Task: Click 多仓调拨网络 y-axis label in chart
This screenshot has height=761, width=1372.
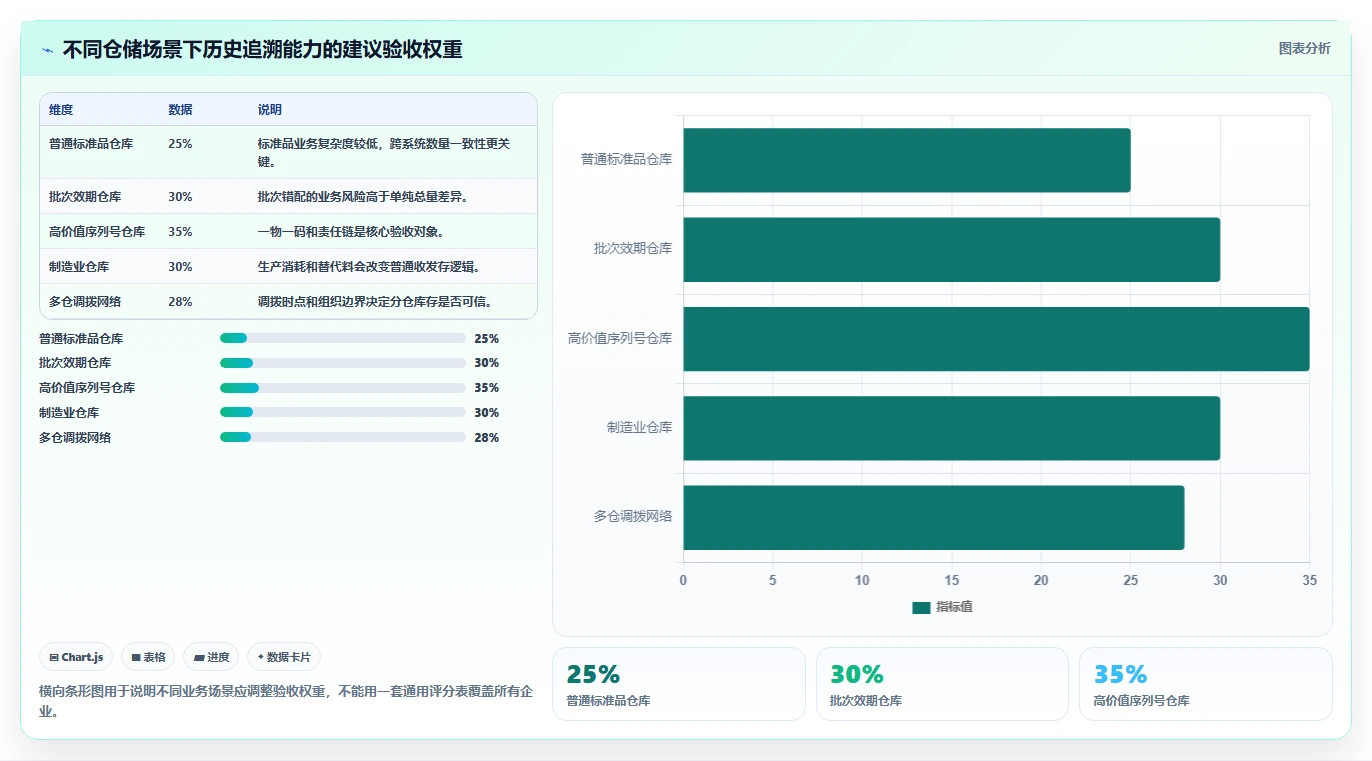Action: tap(633, 517)
